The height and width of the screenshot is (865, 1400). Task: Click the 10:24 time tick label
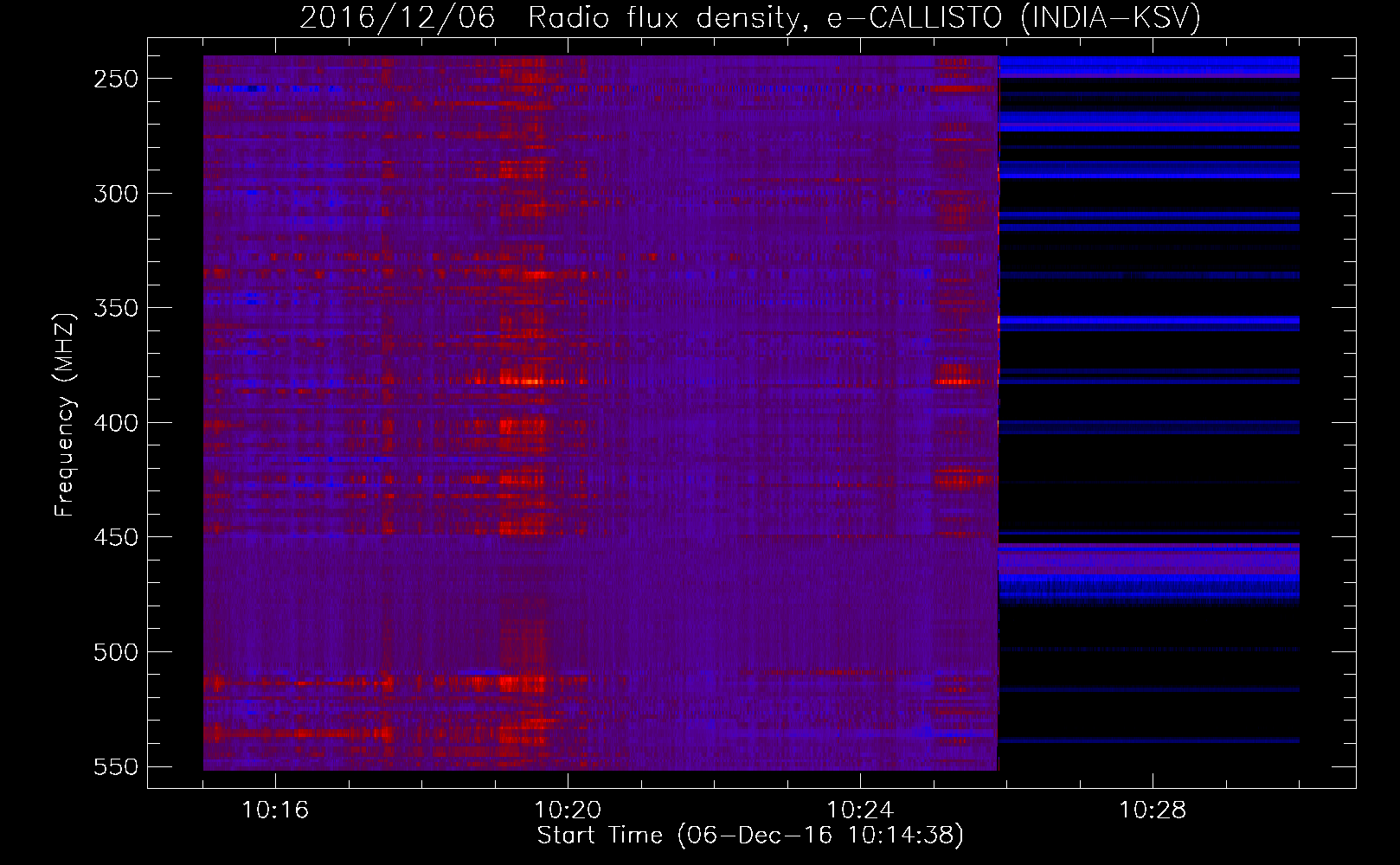tap(860, 811)
